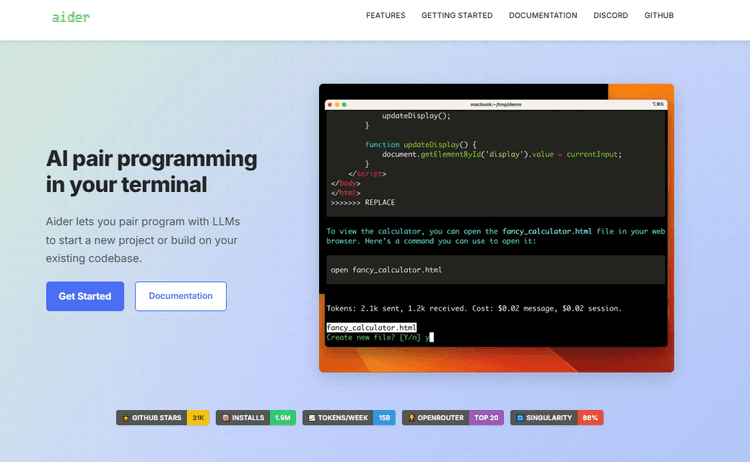Click the chart icon on Tokens/Week badge
Image resolution: width=750 pixels, height=462 pixels.
[x=311, y=418]
